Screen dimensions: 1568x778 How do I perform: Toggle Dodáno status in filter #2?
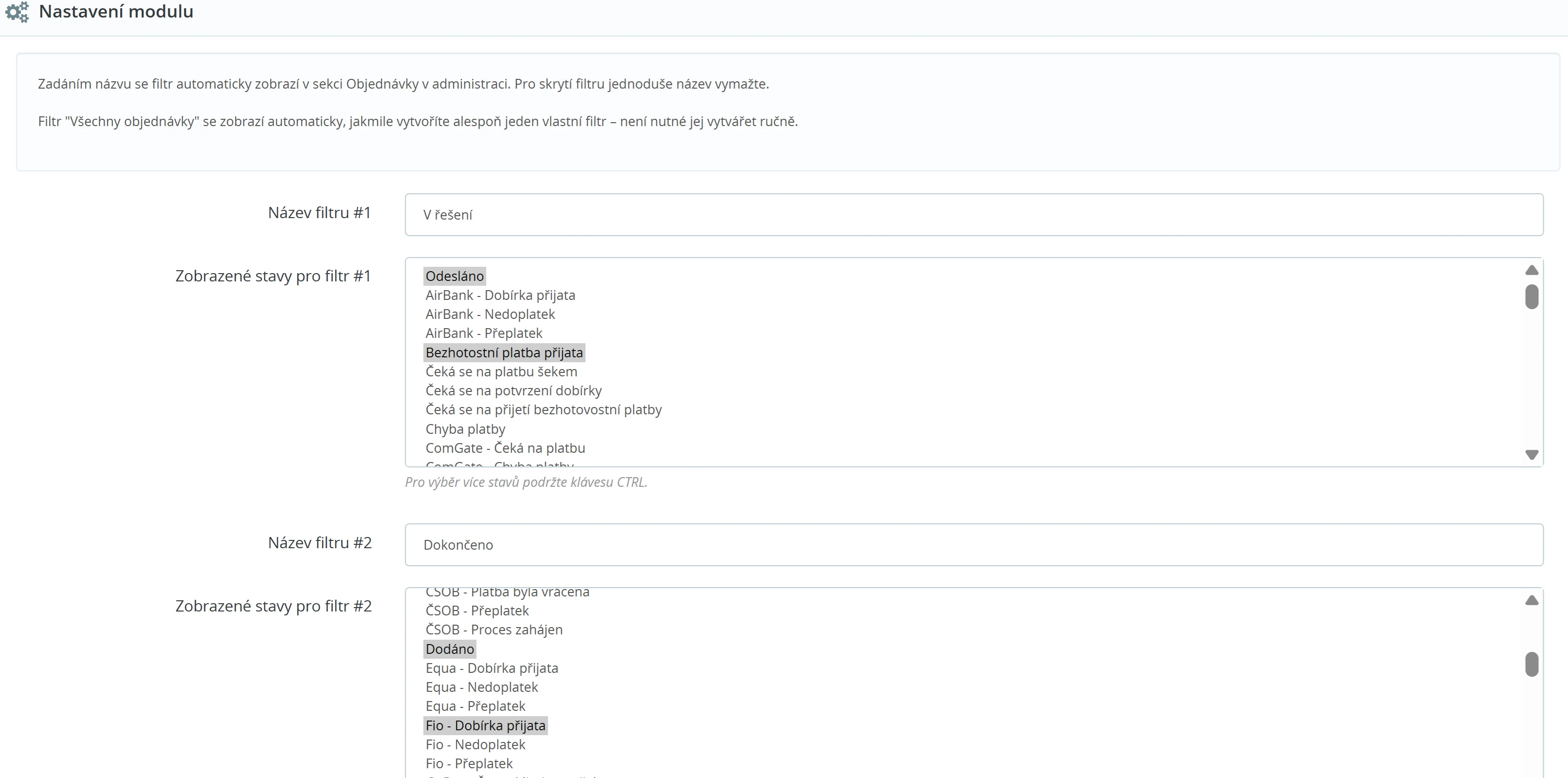click(449, 649)
